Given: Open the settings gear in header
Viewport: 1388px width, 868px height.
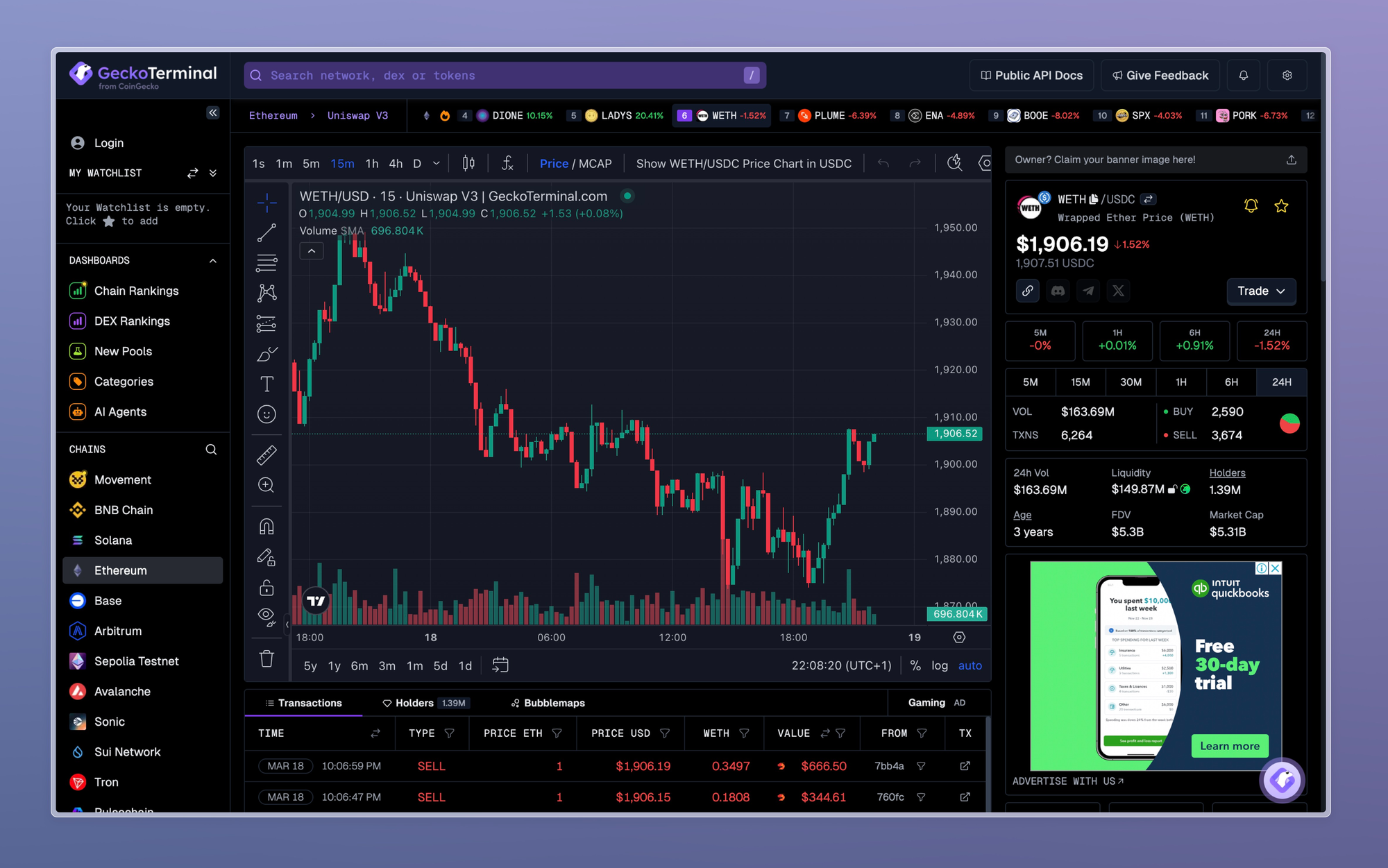Looking at the screenshot, I should (x=1287, y=75).
